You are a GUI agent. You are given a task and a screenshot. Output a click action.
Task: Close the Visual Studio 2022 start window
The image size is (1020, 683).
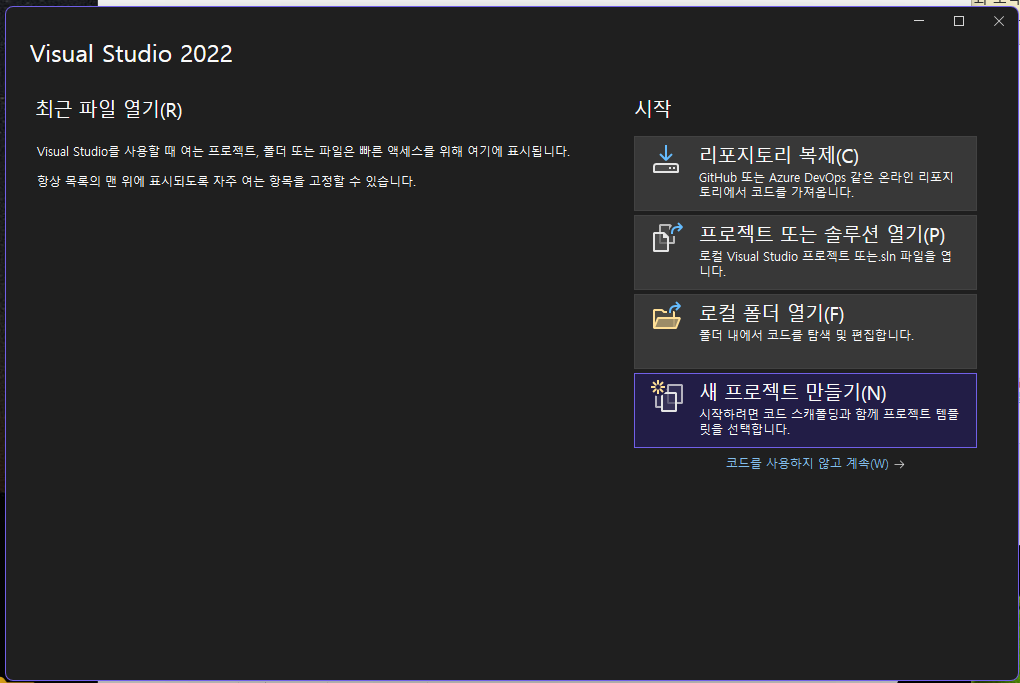(999, 21)
